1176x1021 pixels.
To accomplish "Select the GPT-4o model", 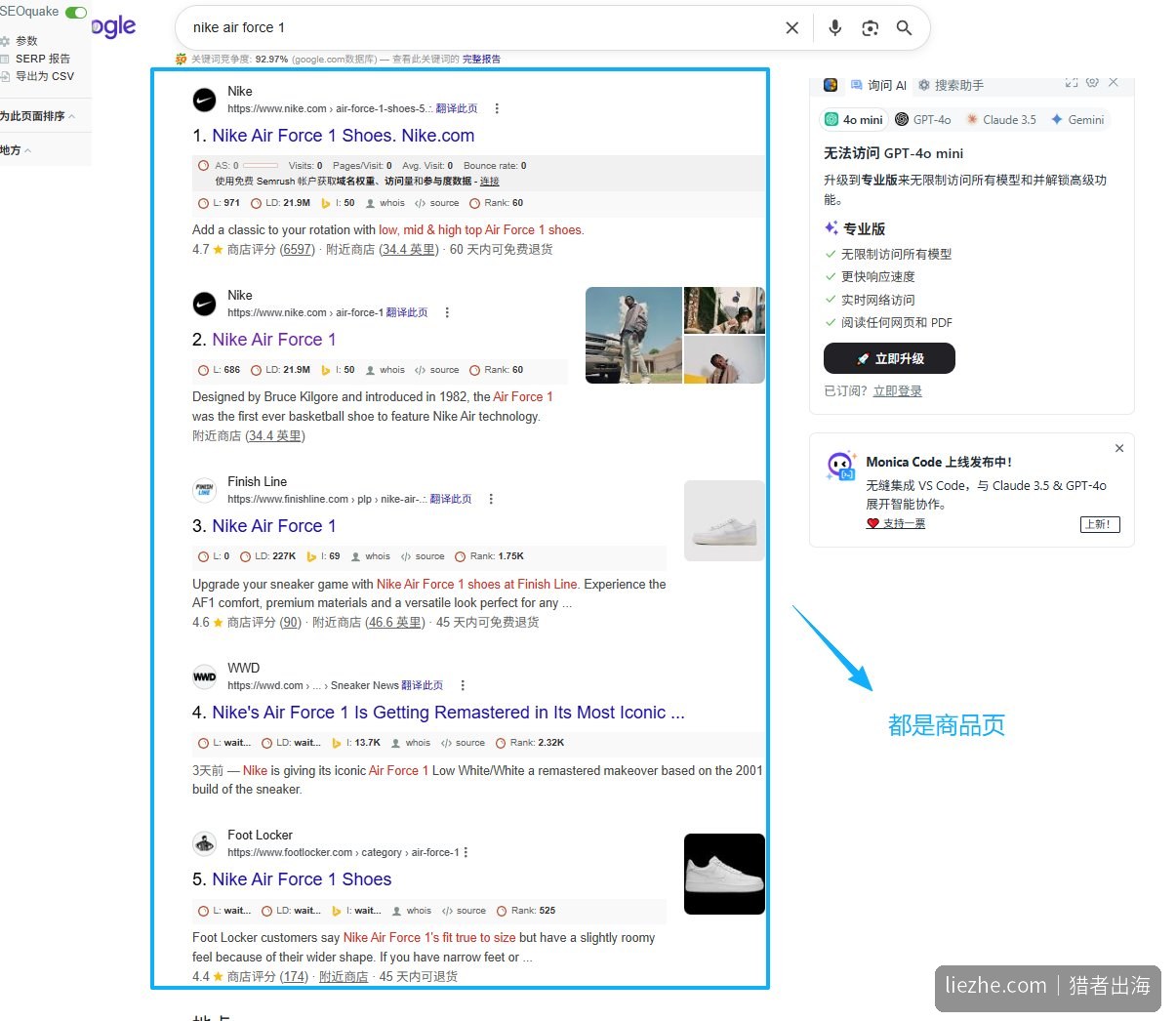I will point(923,120).
